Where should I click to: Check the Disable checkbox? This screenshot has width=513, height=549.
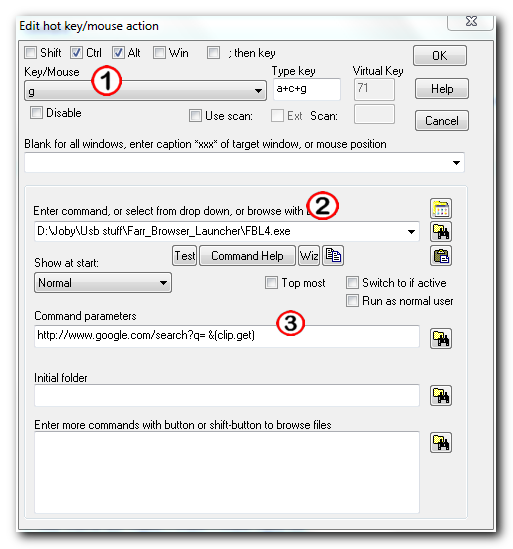point(36,113)
